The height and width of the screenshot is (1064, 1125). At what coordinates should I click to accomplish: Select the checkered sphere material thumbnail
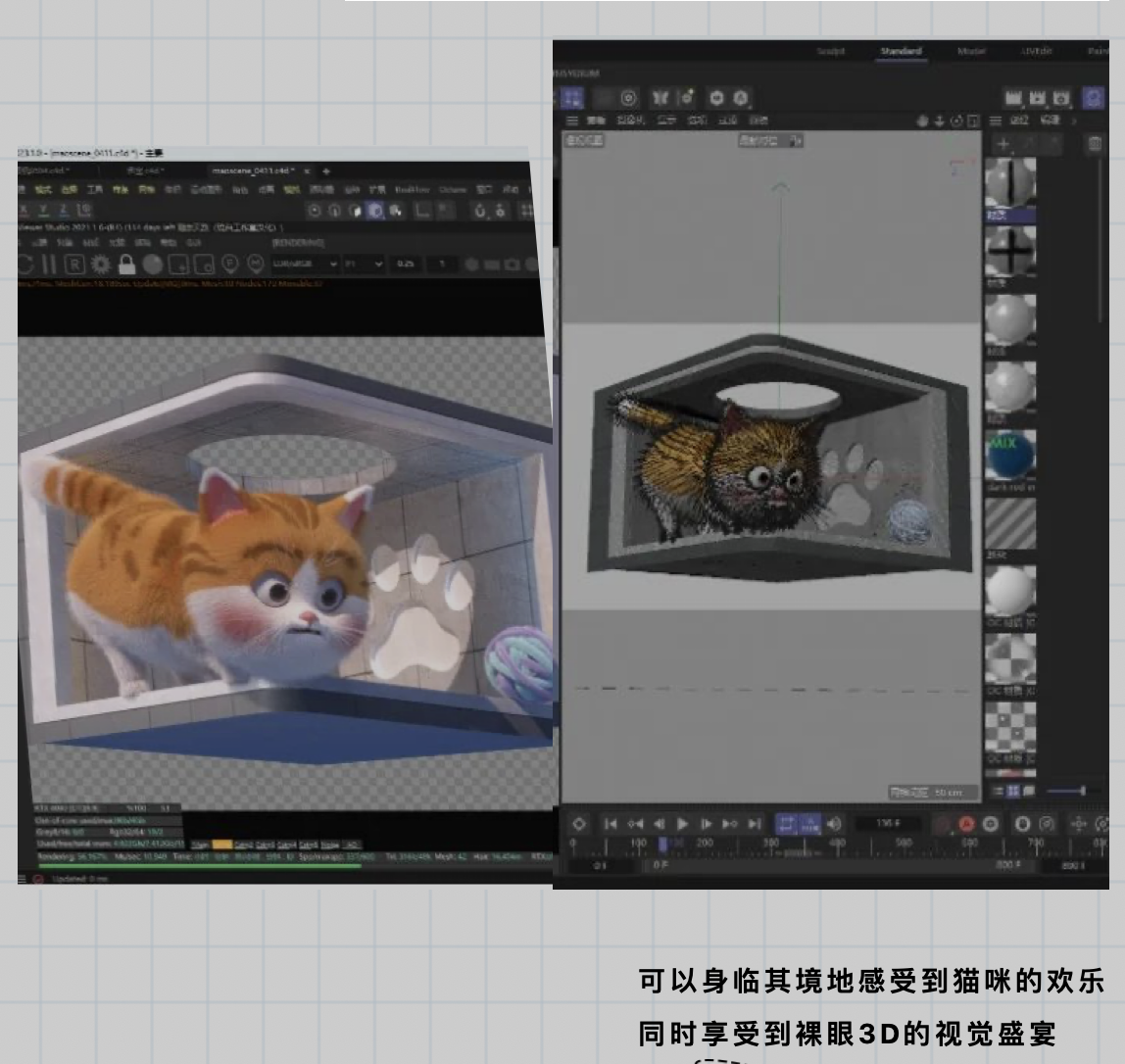[x=1009, y=658]
